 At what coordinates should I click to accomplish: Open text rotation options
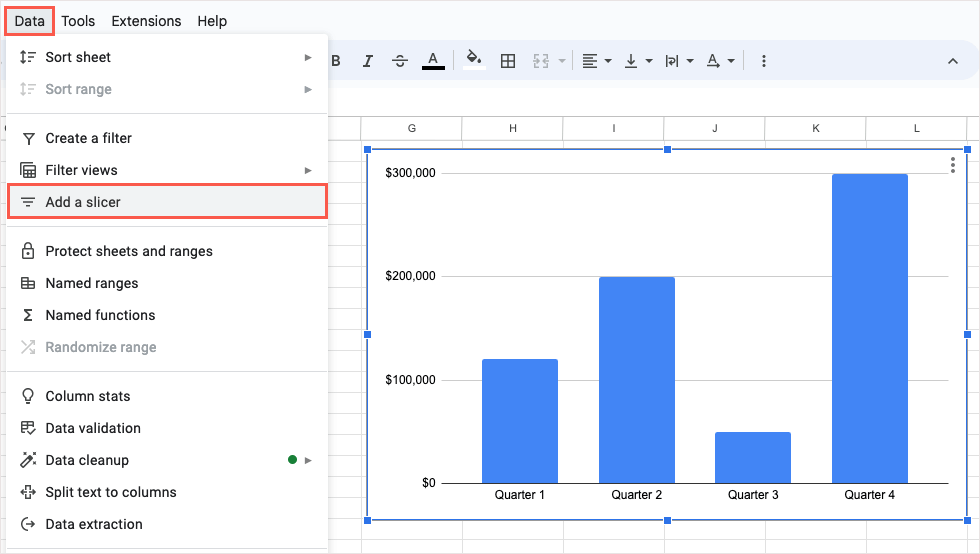point(721,61)
